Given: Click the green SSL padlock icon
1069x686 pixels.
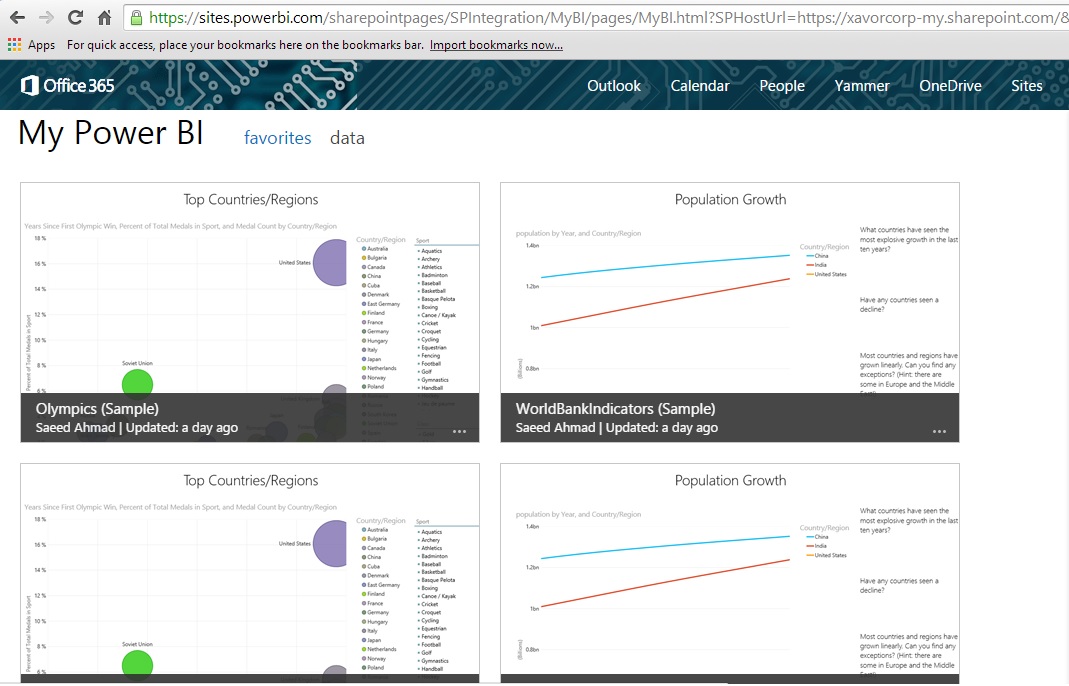Looking at the screenshot, I should click(136, 18).
